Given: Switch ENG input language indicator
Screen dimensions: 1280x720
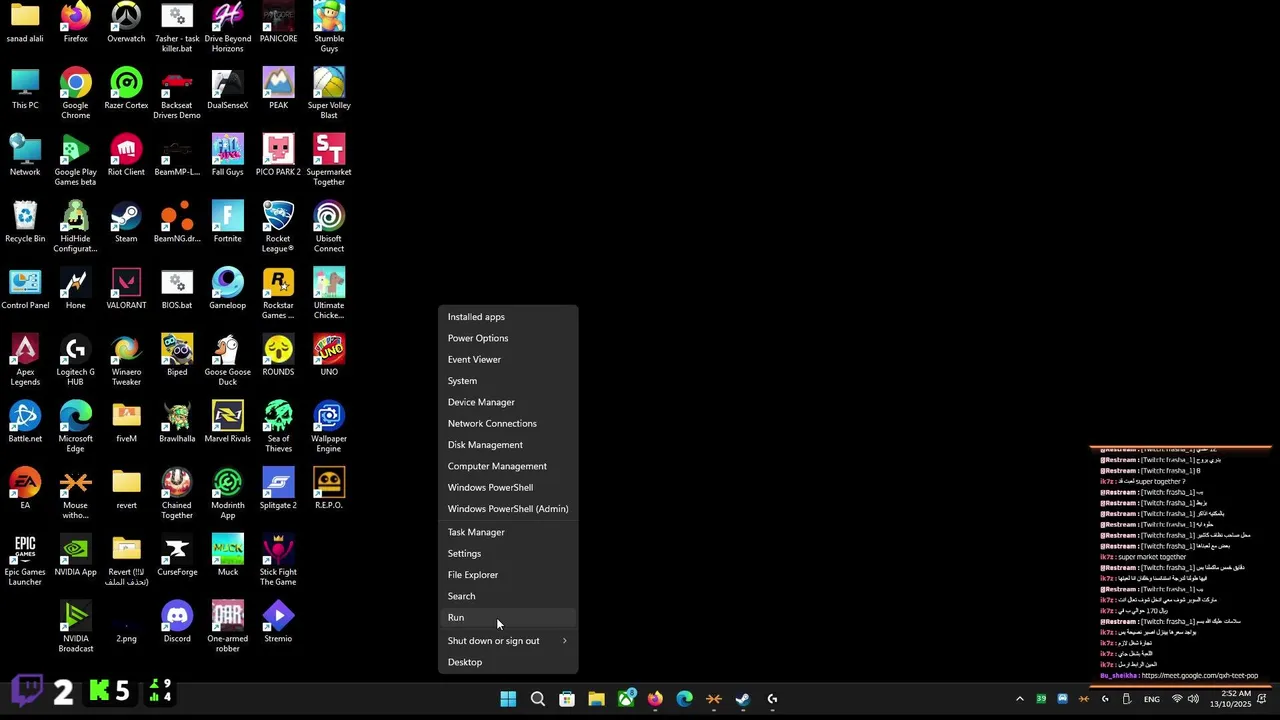Looking at the screenshot, I should [x=1152, y=699].
